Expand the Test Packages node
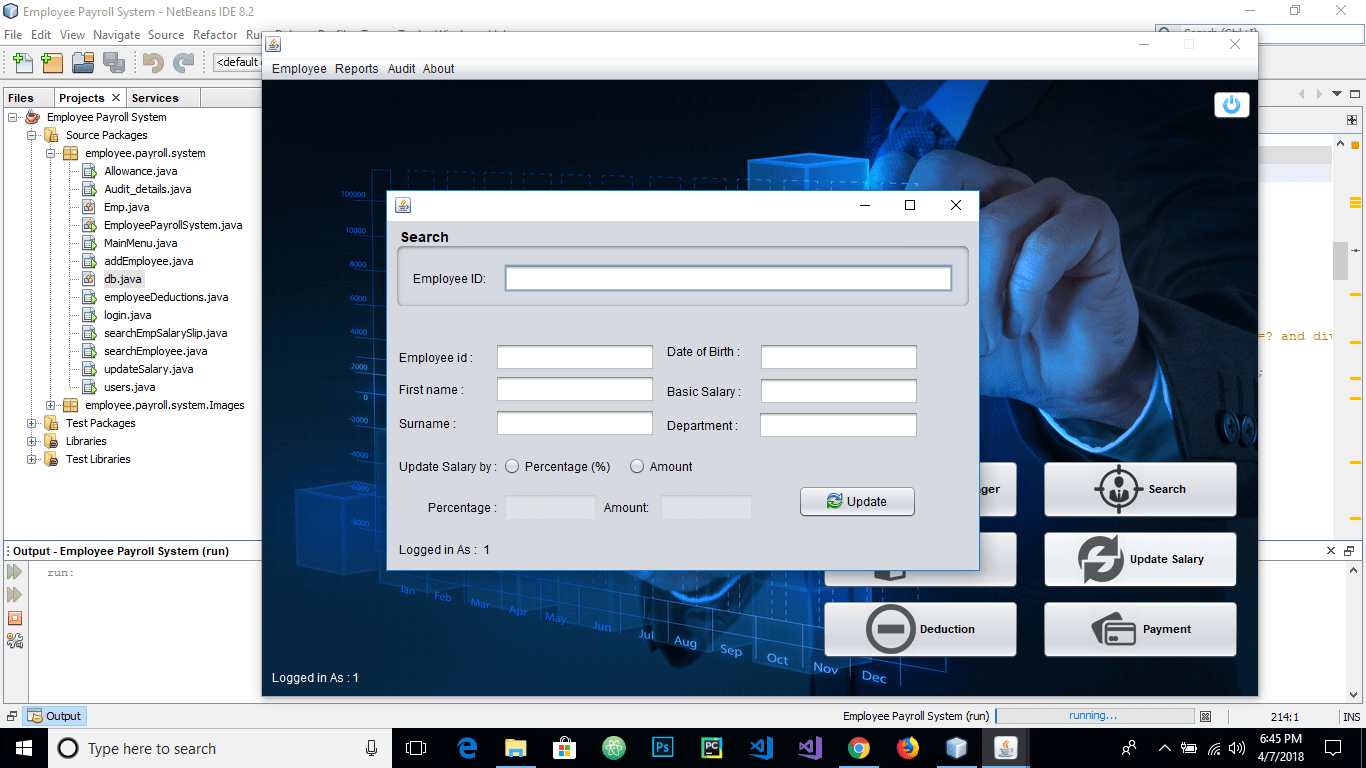The width and height of the screenshot is (1366, 768). point(31,423)
